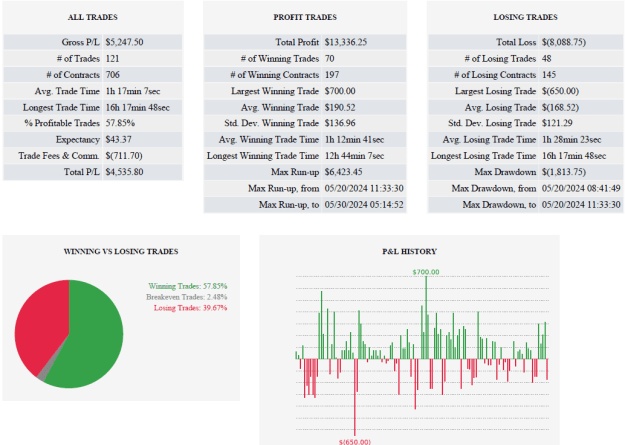Viewport: 625px width, 445px height.
Task: Click the Expectancy value $43.37
Action: [x=118, y=140]
